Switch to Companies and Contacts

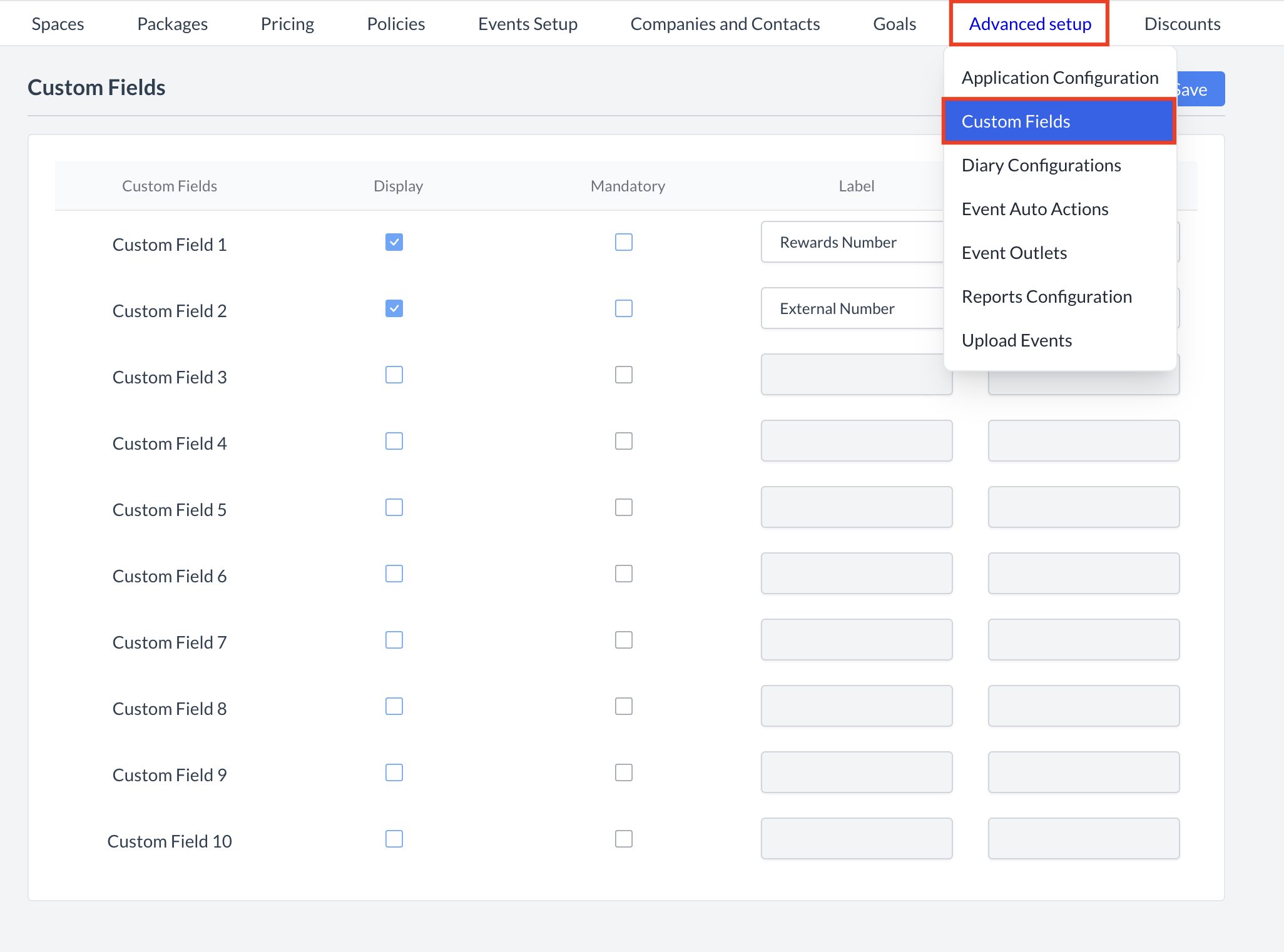click(725, 23)
